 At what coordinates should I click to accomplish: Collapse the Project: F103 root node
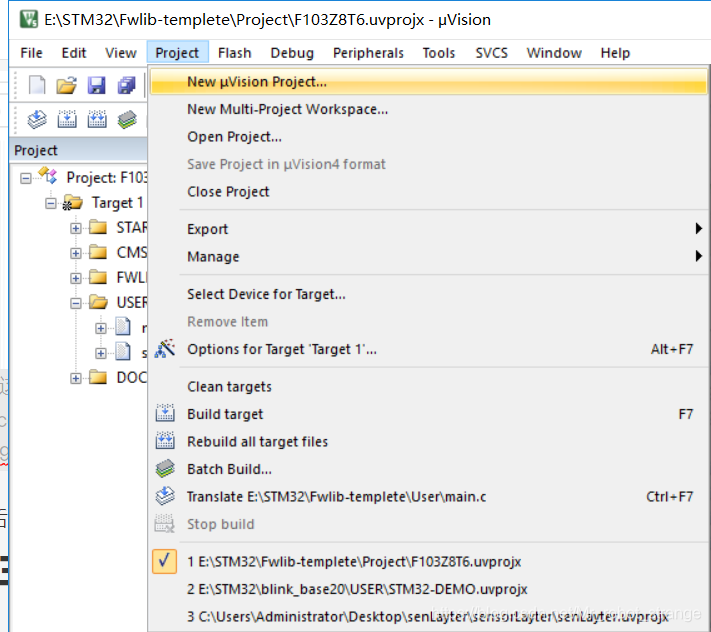point(26,179)
